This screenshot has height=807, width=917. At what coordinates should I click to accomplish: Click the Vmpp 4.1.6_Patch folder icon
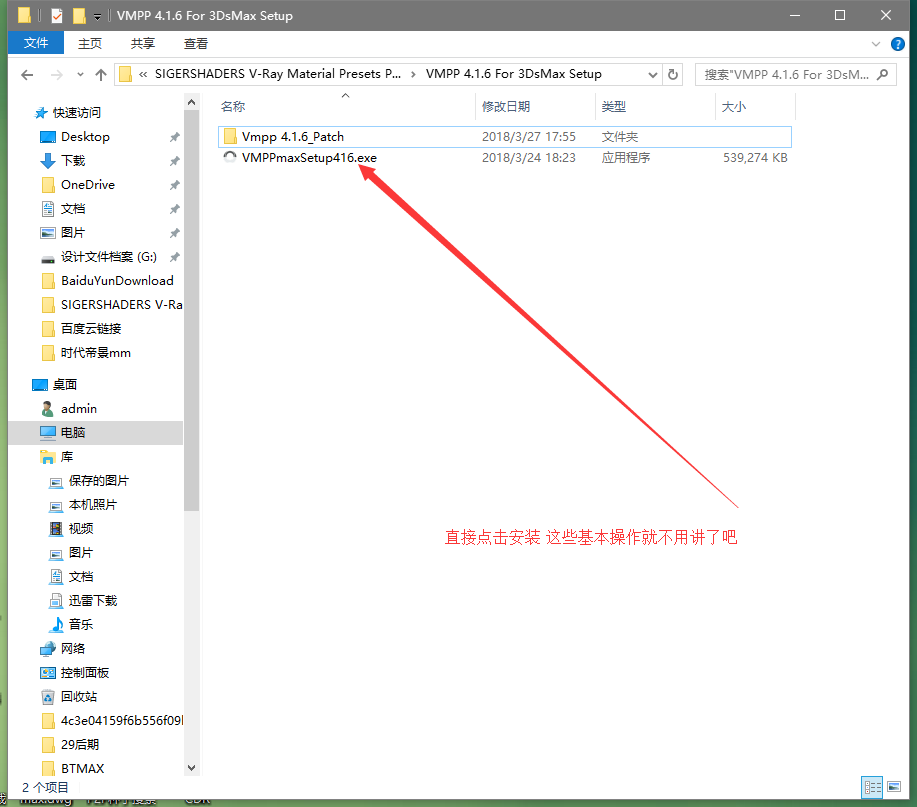click(230, 136)
